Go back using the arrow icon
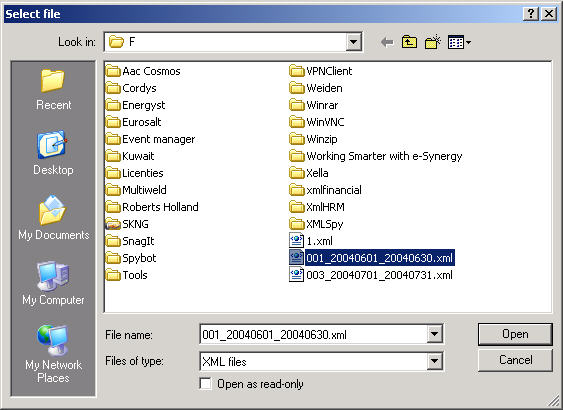 click(x=387, y=42)
